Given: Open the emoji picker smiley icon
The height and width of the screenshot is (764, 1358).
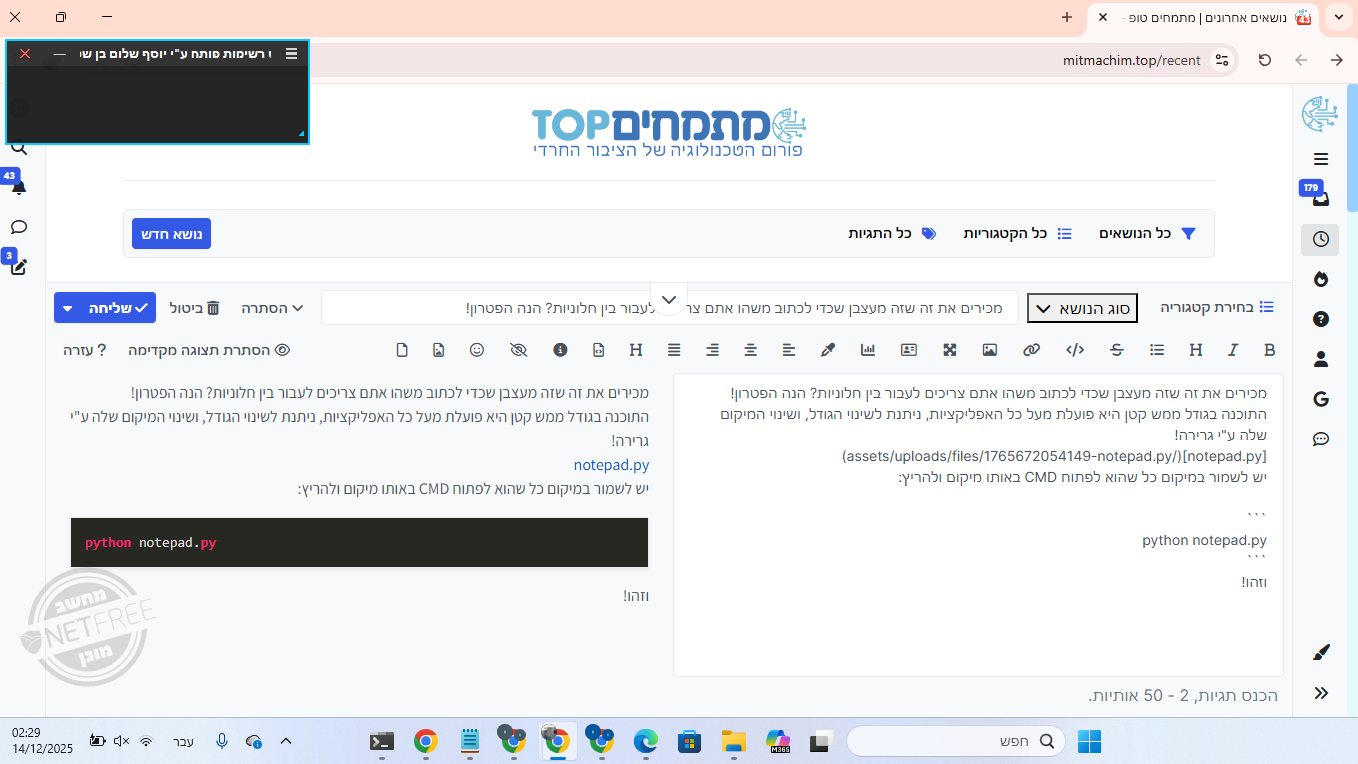Looking at the screenshot, I should pos(477,350).
